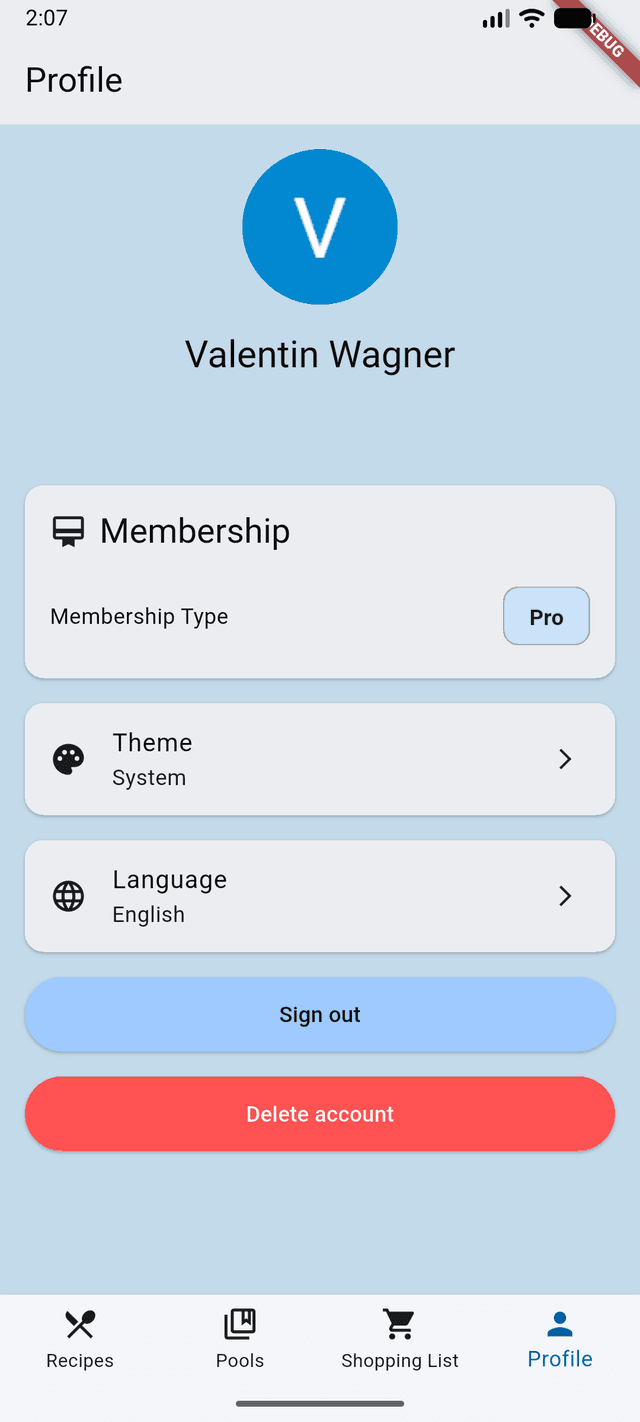Open the Pools bookmark collection icon

[x=240, y=1324]
